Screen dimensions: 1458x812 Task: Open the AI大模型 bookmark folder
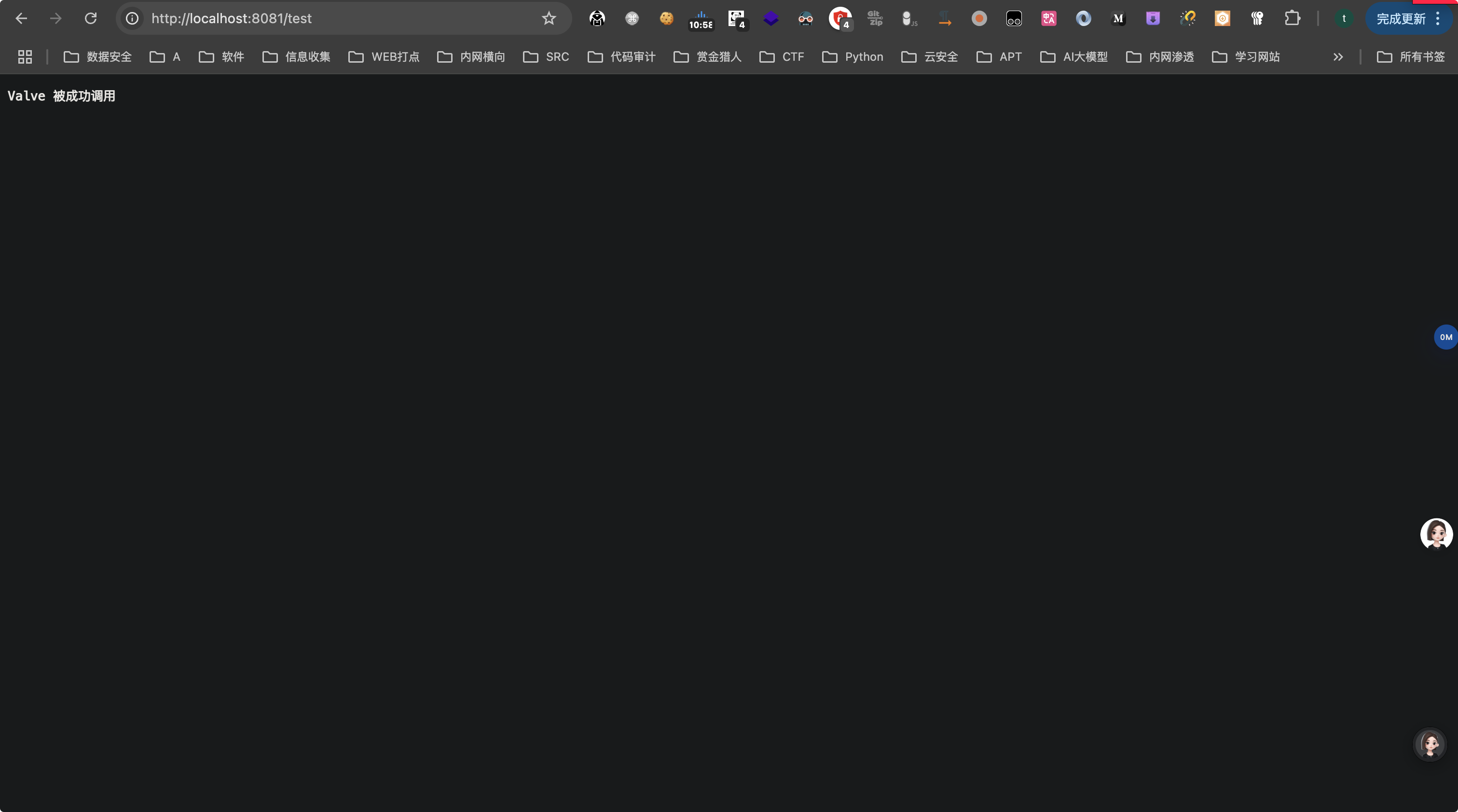click(1073, 56)
